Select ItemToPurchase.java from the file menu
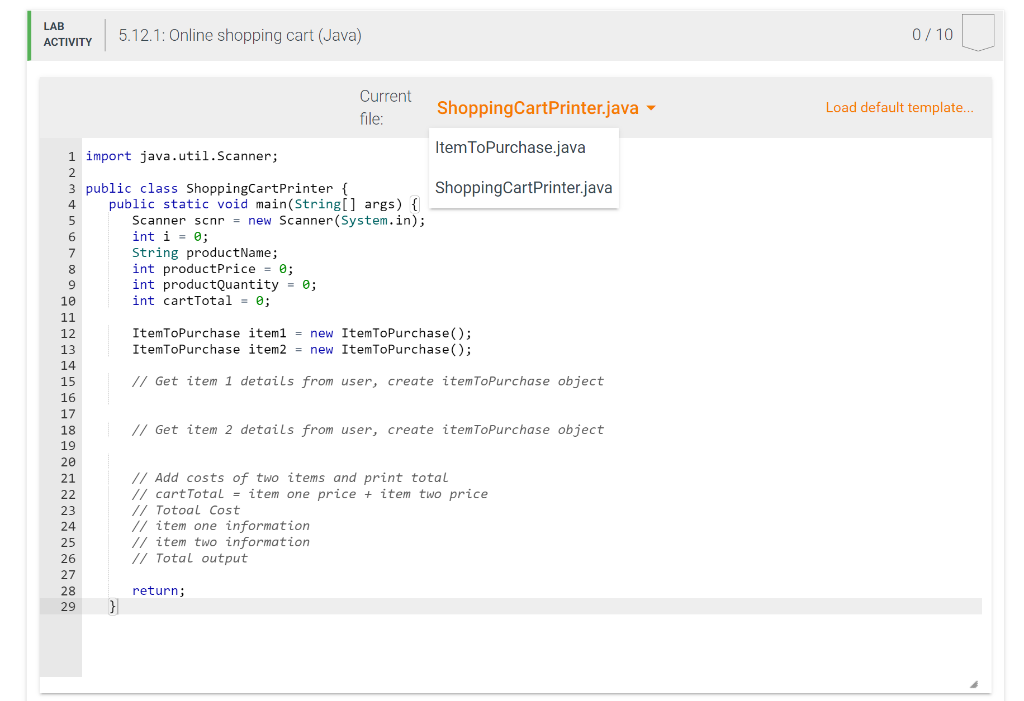The height and width of the screenshot is (701, 1024). tap(509, 147)
